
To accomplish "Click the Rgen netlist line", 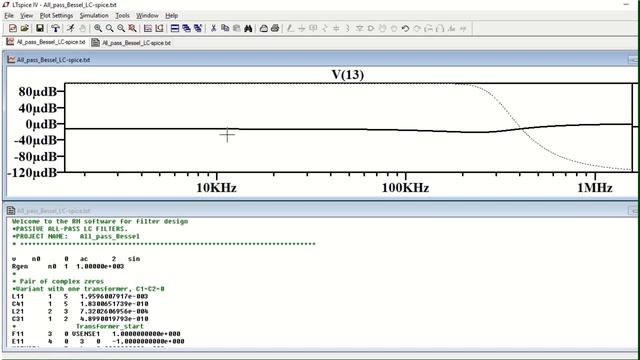I will point(68,267).
